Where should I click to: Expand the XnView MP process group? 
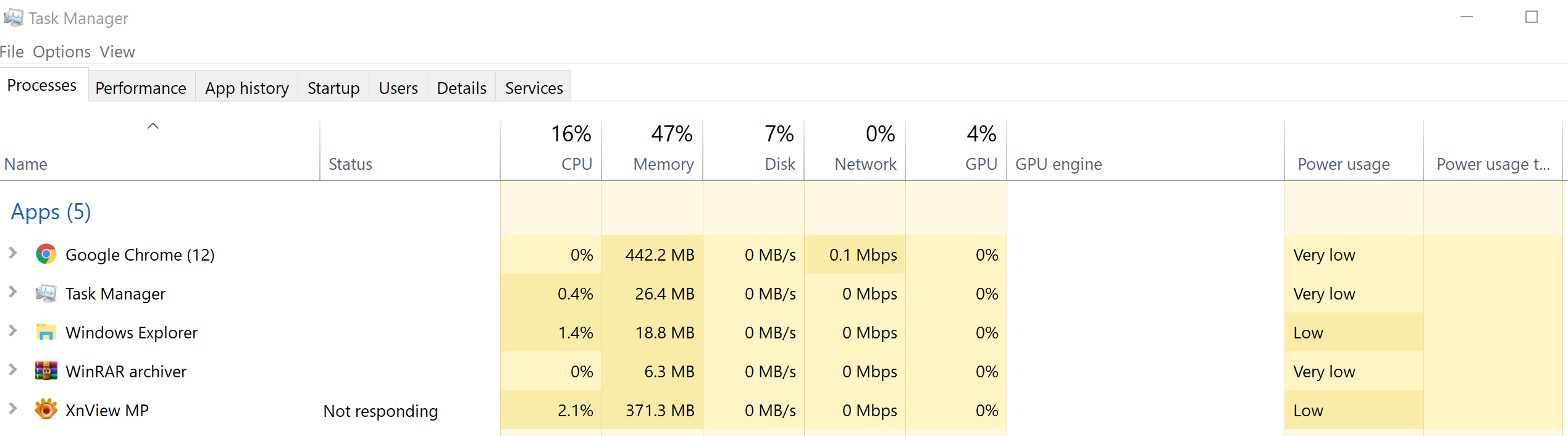(13, 408)
